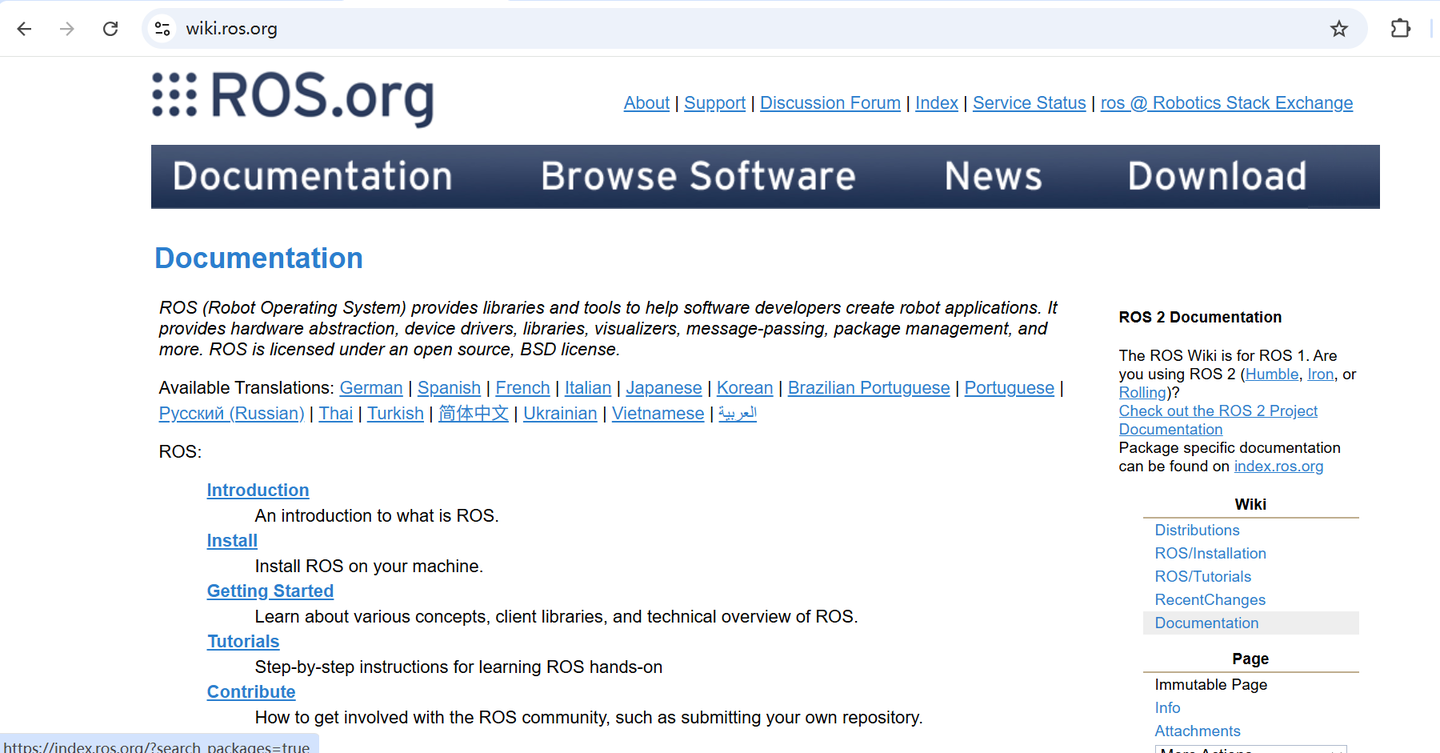This screenshot has height=753, width=1440.
Task: Open the Index link in header
Action: click(937, 103)
